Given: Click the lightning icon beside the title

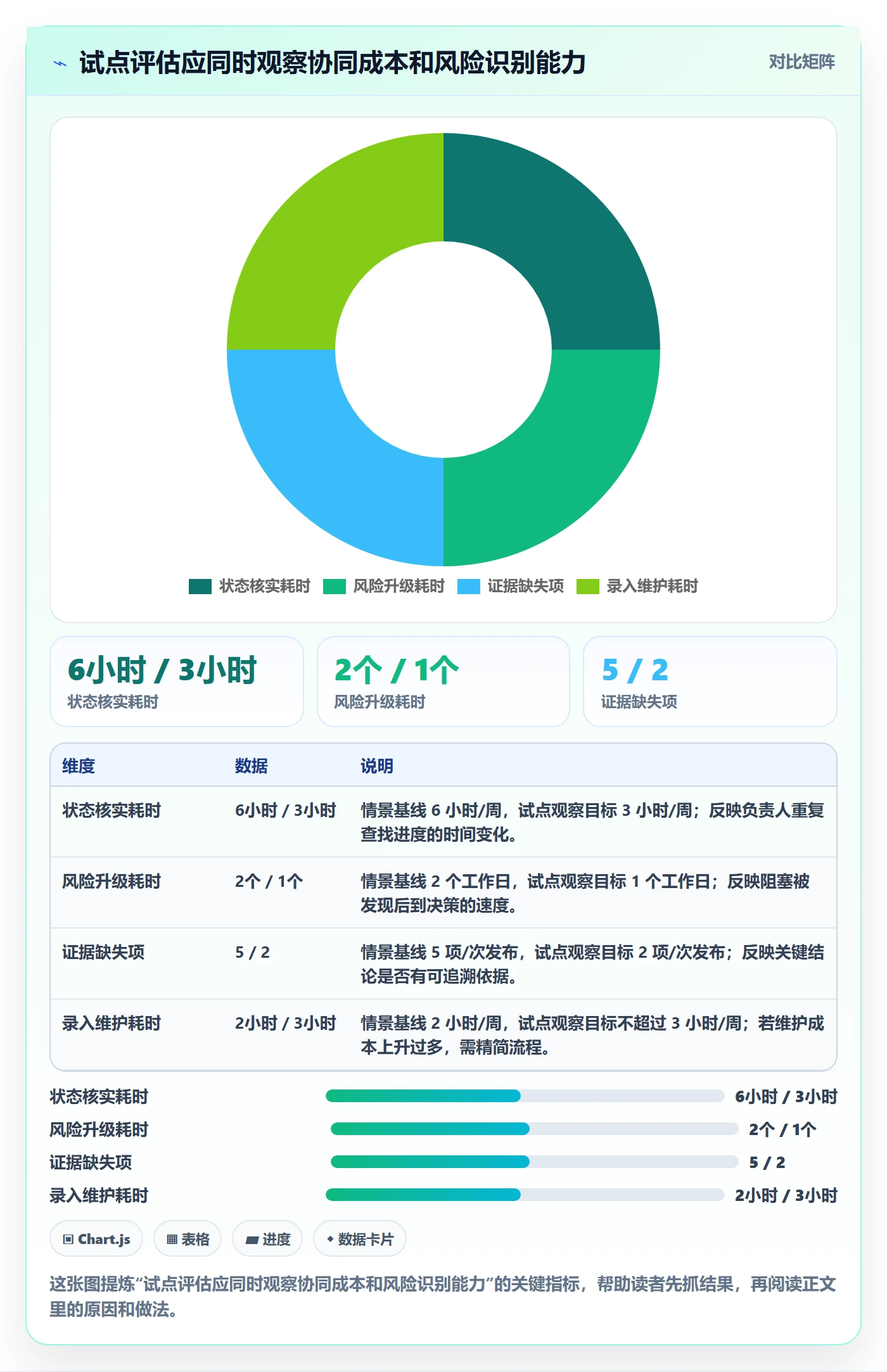Looking at the screenshot, I should pyautogui.click(x=60, y=63).
